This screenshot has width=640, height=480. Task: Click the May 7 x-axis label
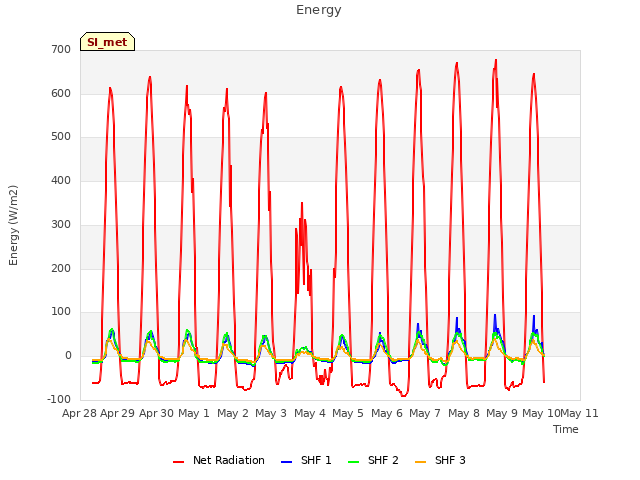(x=425, y=413)
